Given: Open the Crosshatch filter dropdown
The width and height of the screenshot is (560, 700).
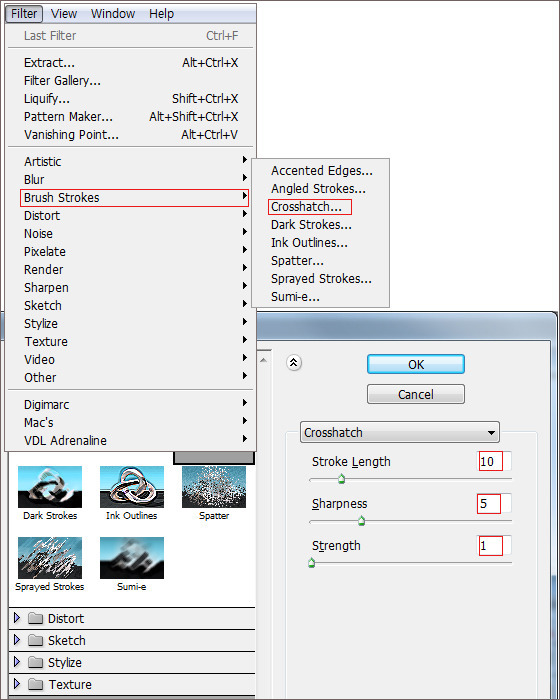Looking at the screenshot, I should pos(400,432).
